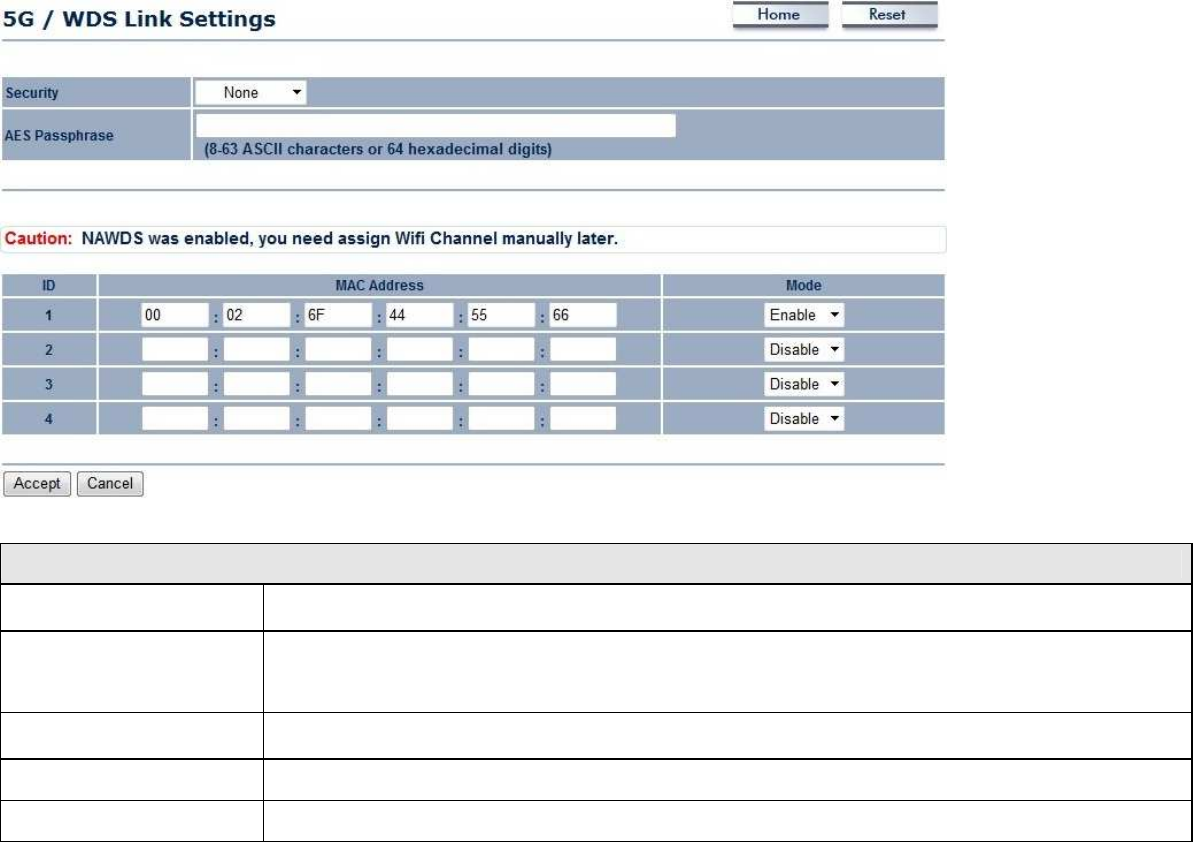Viewport: 1193px width, 842px height.
Task: Open the Mode dropdown for ID 2
Action: click(803, 350)
